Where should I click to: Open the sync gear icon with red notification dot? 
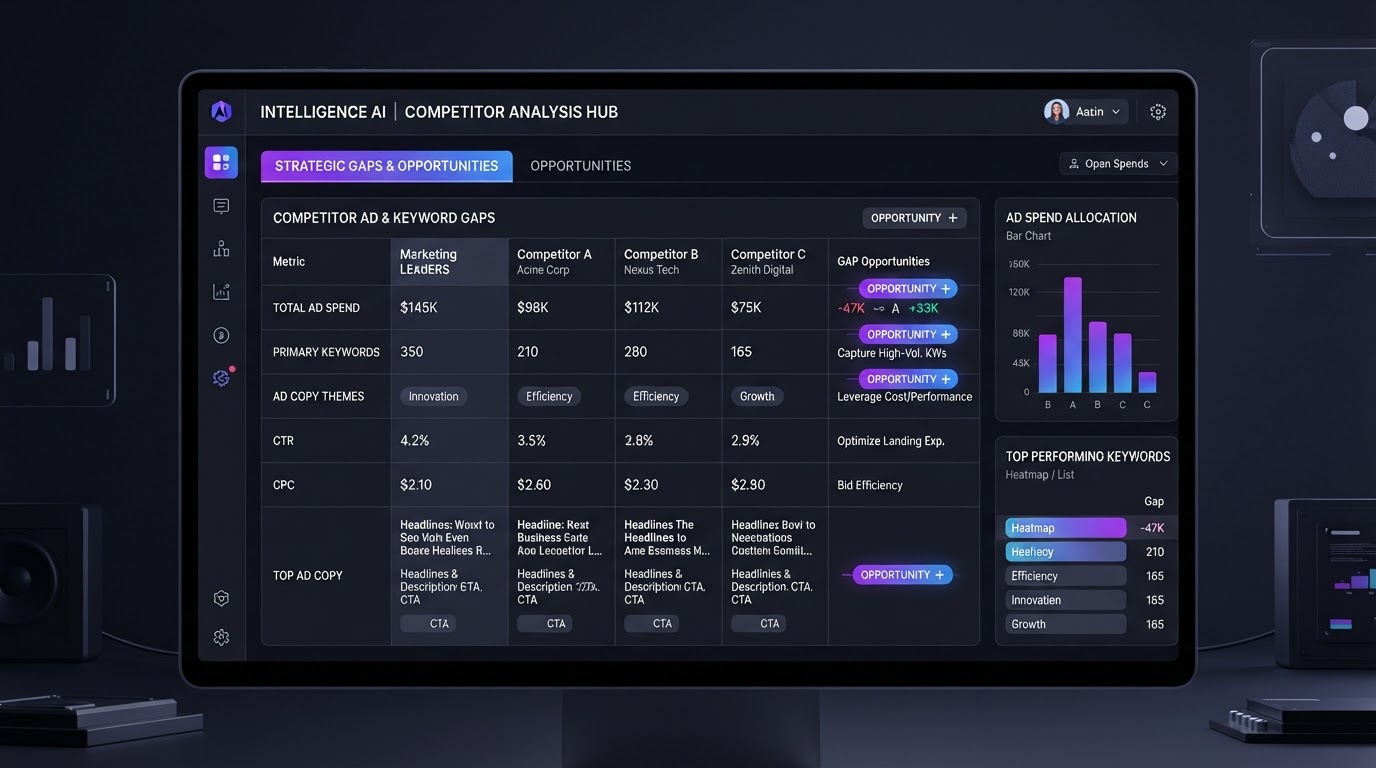coord(222,378)
